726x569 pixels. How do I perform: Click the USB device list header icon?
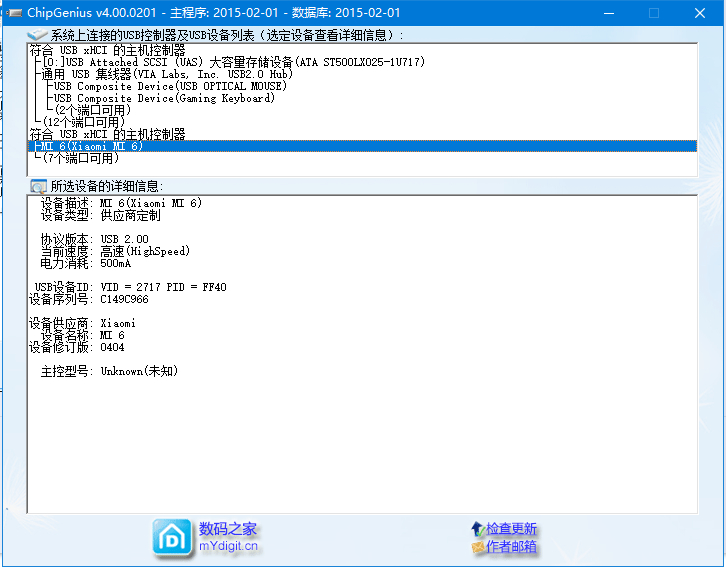coord(37,35)
